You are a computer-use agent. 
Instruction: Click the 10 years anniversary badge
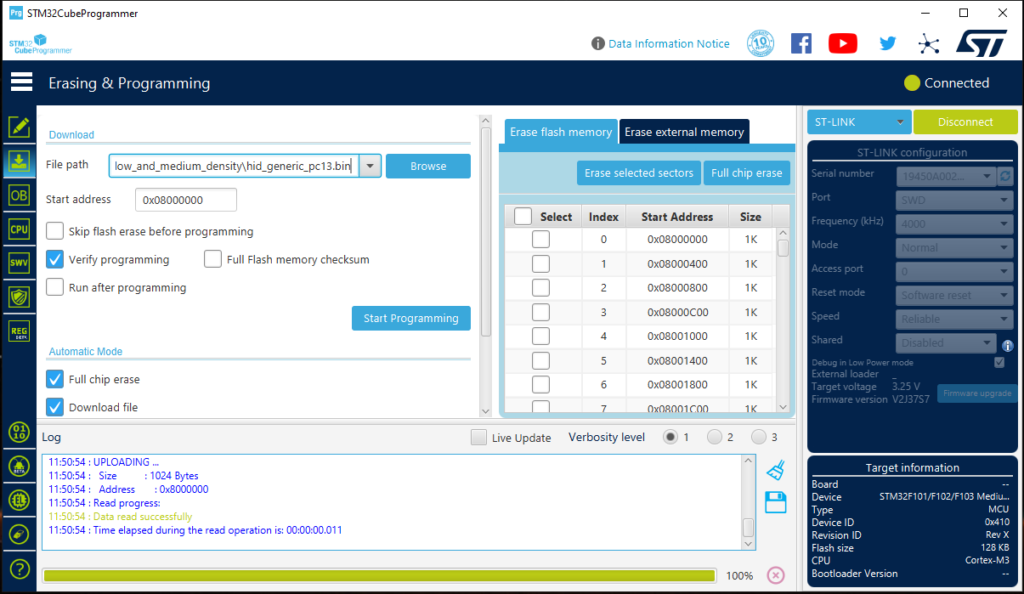[x=760, y=44]
